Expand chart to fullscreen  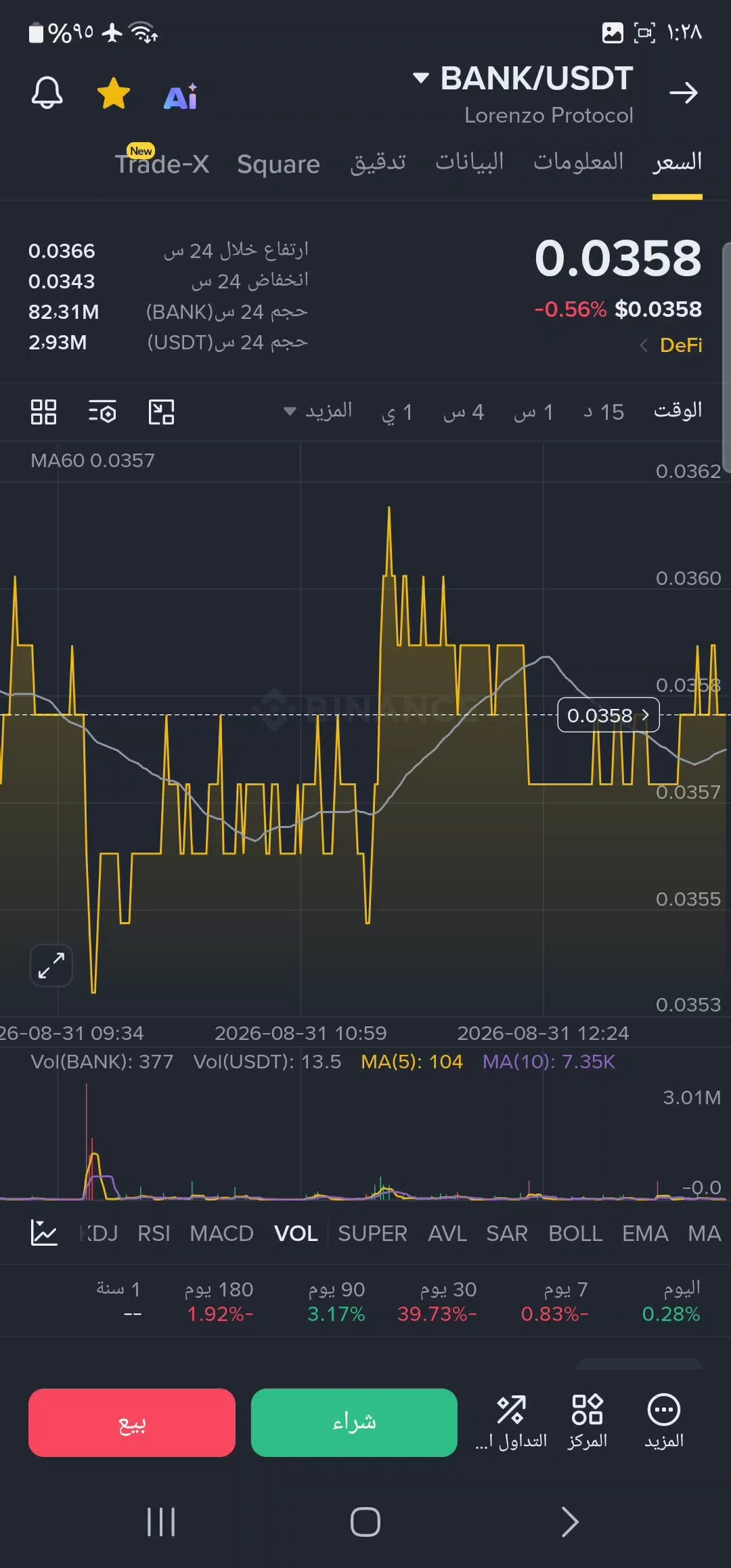[x=51, y=965]
